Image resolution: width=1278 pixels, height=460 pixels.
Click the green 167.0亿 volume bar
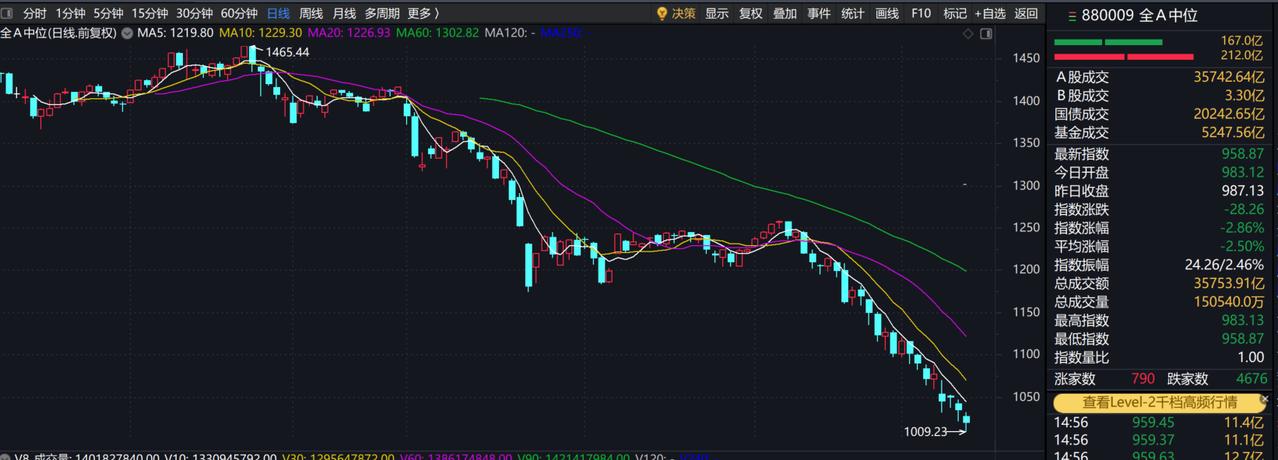pyautogui.click(x=1109, y=42)
